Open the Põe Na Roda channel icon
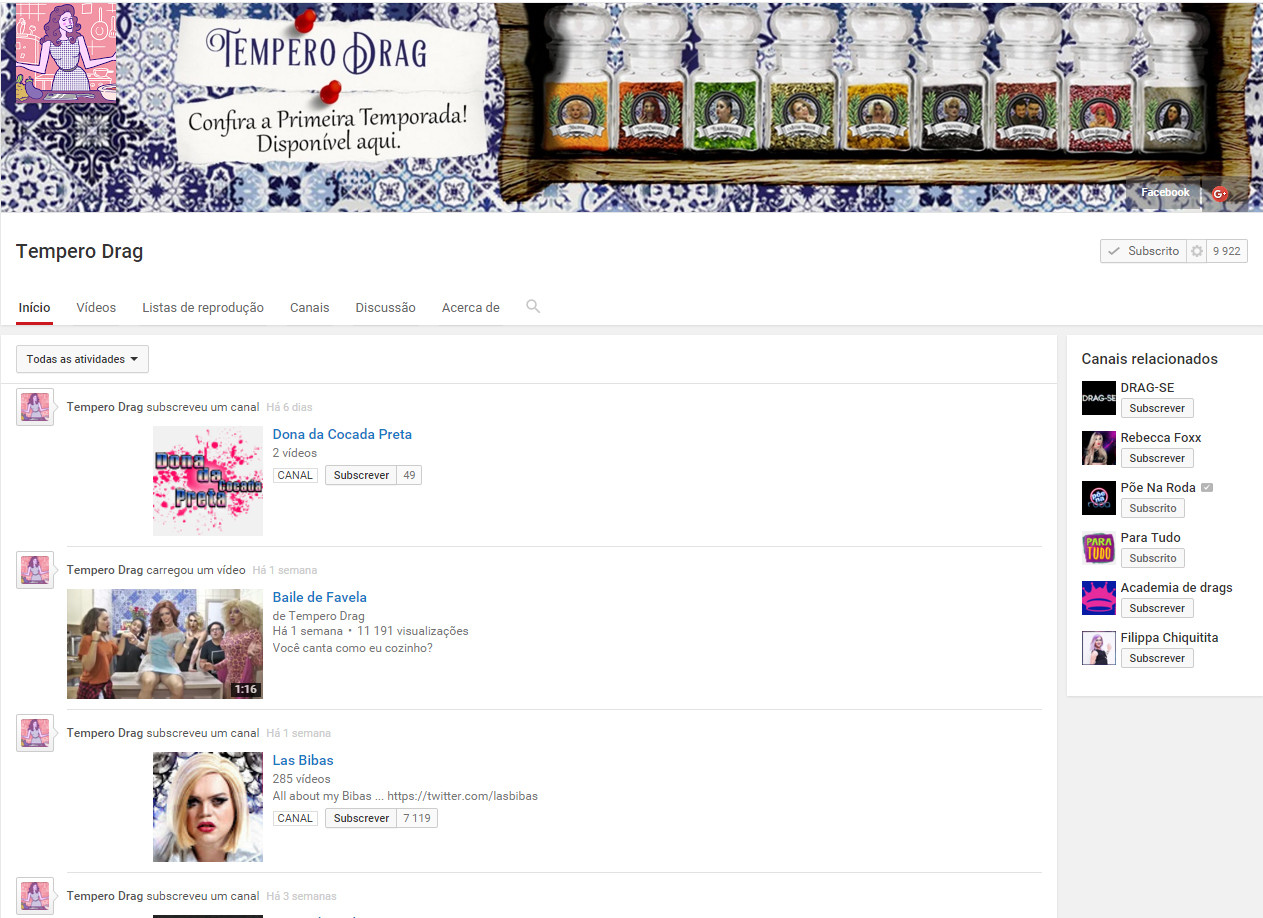Screen dimensions: 1263x918 [1098, 498]
